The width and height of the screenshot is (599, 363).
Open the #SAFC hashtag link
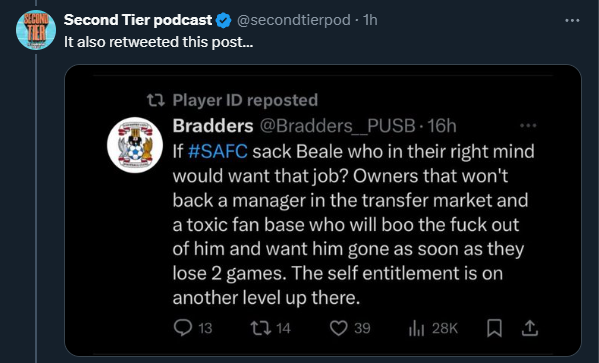[x=218, y=151]
